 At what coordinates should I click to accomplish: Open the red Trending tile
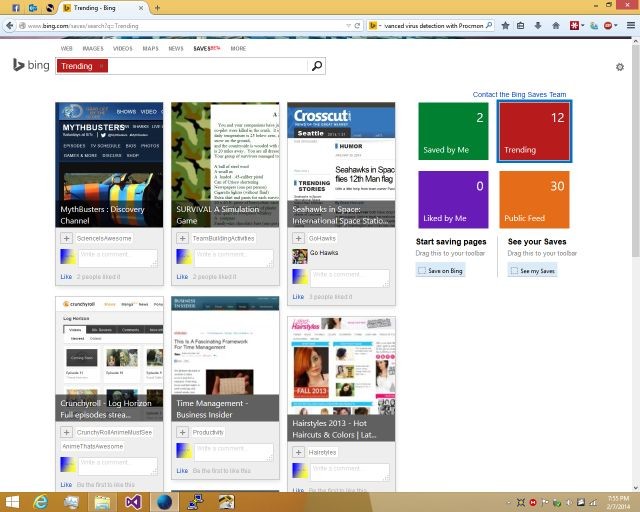click(x=534, y=131)
